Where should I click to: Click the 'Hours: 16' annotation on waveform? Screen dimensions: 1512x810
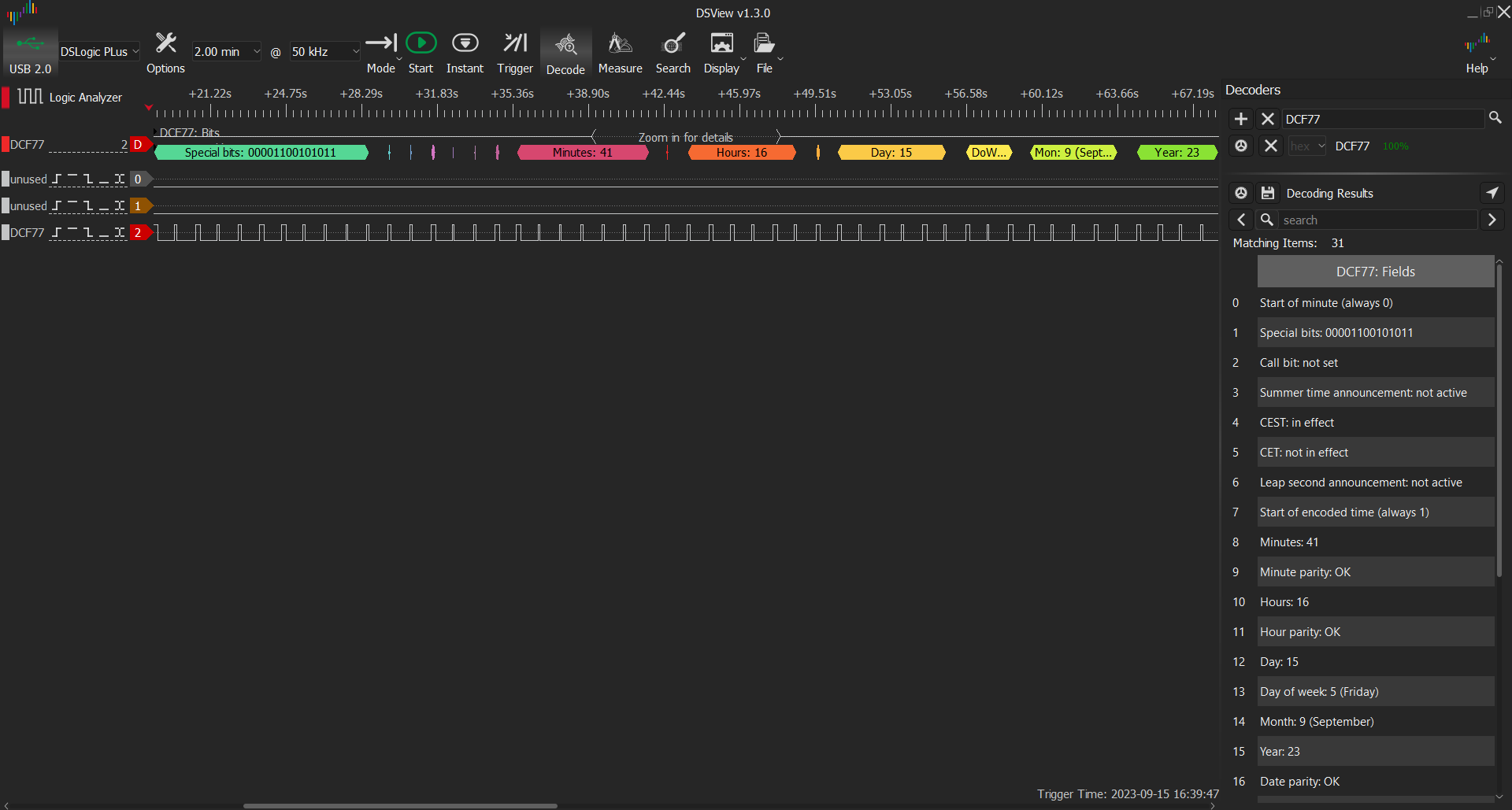[x=741, y=153]
